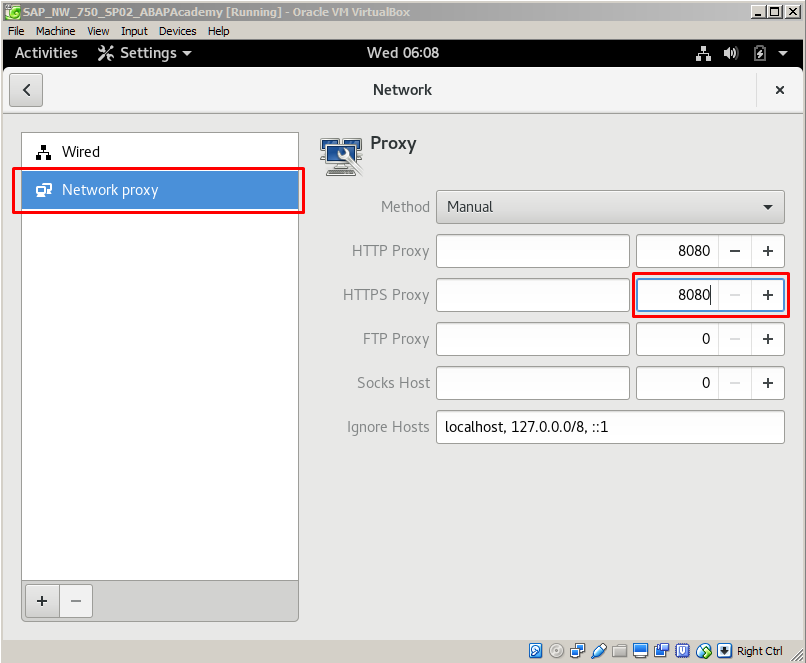Open the system menu dropdown arrow

coord(783,53)
